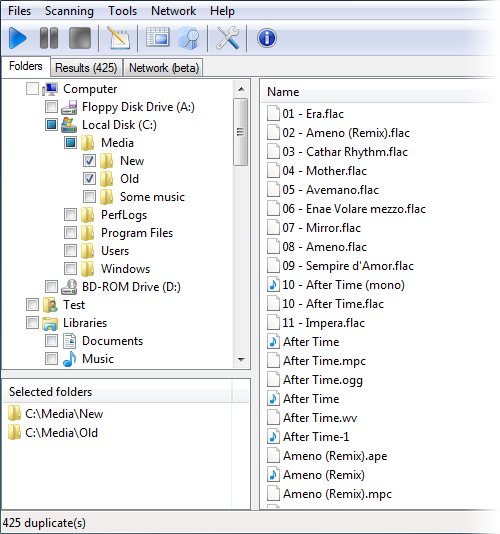Check the BD-ROM Drive (D:) checkbox
The height and width of the screenshot is (534, 500).
click(51, 287)
